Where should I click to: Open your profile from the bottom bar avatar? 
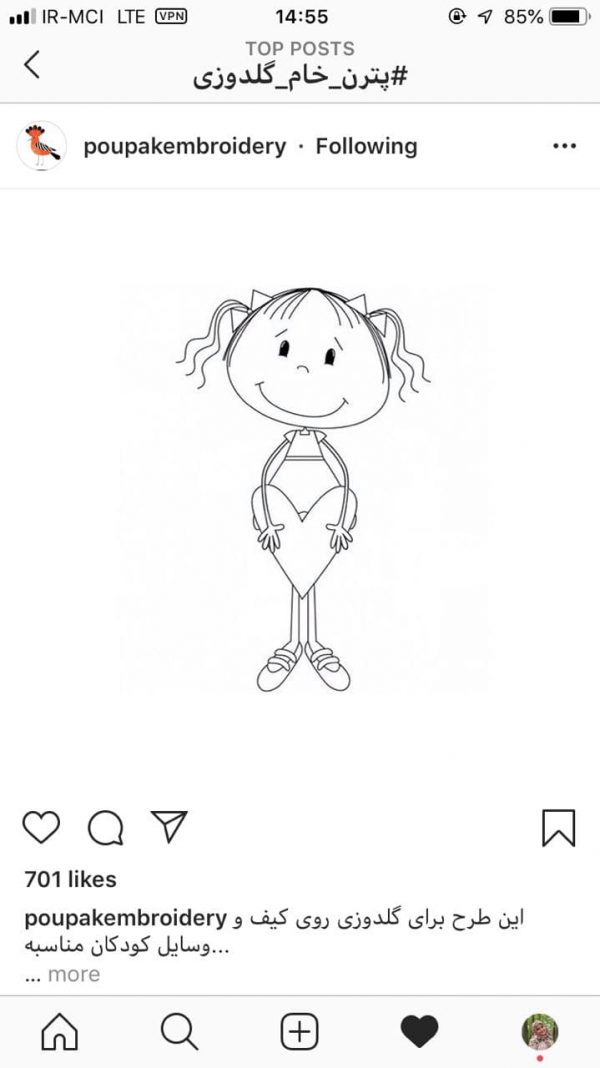point(540,1031)
